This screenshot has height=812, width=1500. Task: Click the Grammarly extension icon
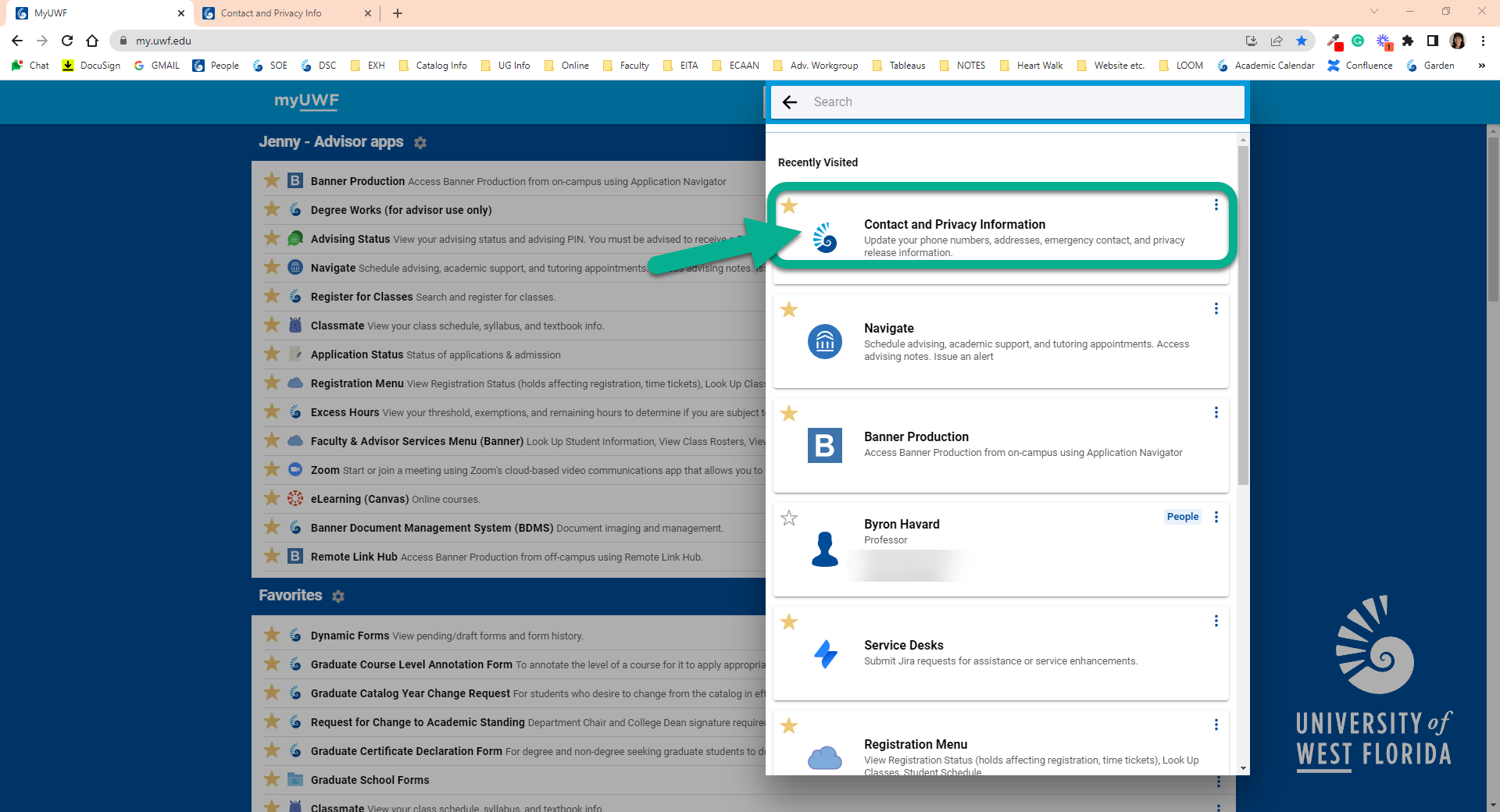coord(1358,41)
